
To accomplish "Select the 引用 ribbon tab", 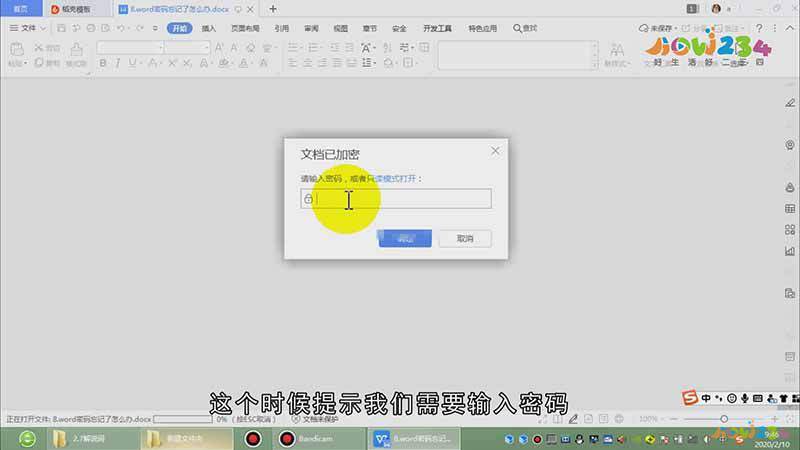I will pyautogui.click(x=282, y=29).
